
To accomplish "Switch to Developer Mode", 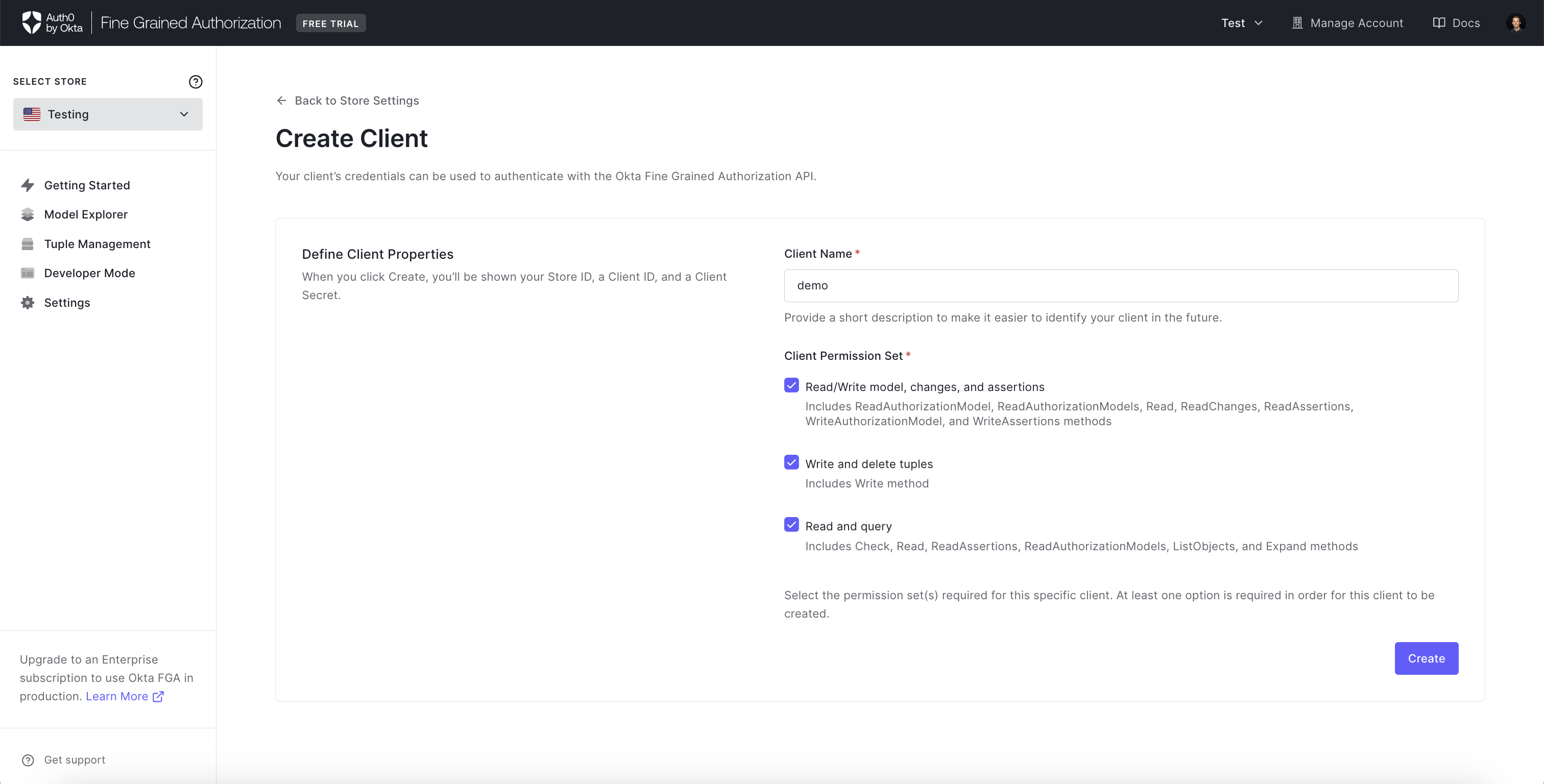I will tap(89, 273).
